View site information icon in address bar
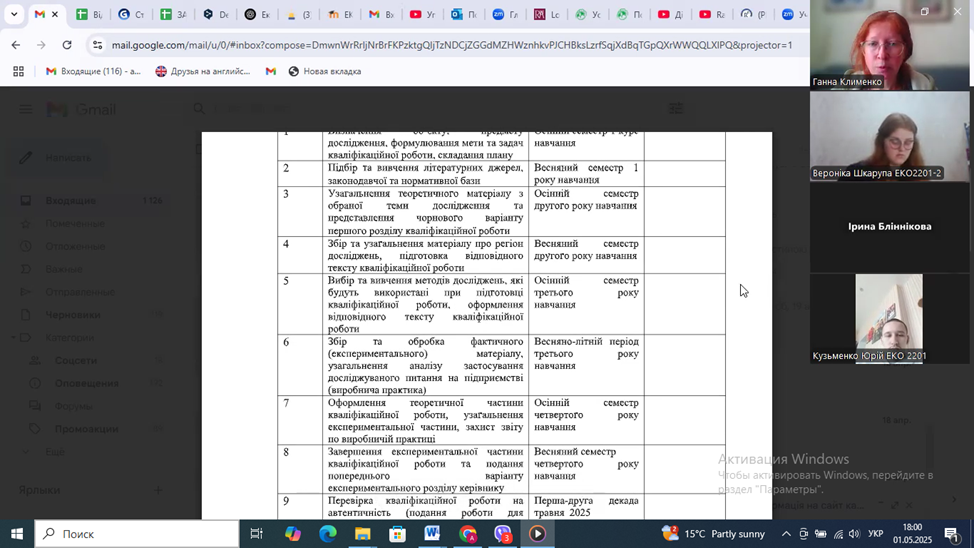 [97, 45]
